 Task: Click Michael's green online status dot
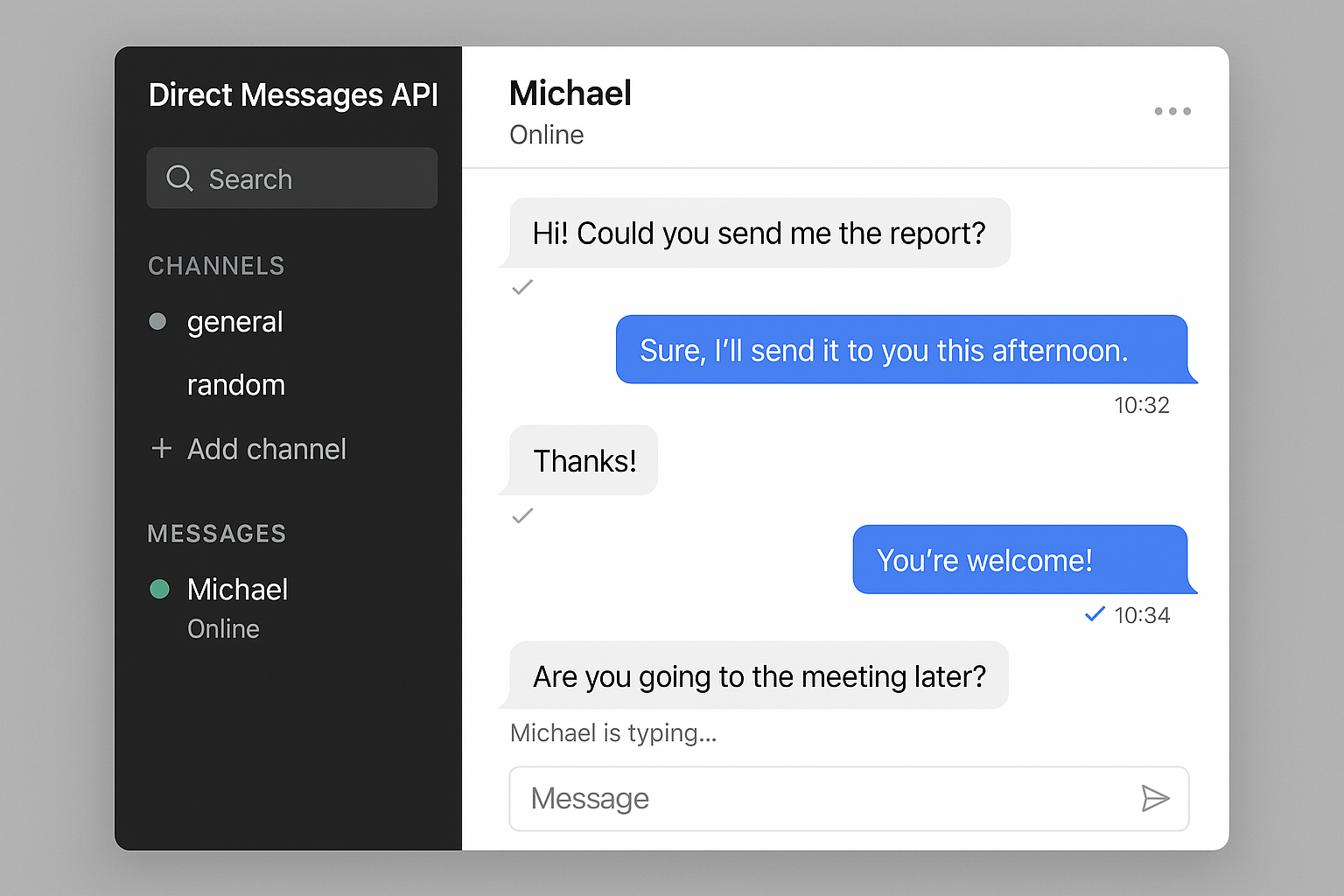pos(159,589)
